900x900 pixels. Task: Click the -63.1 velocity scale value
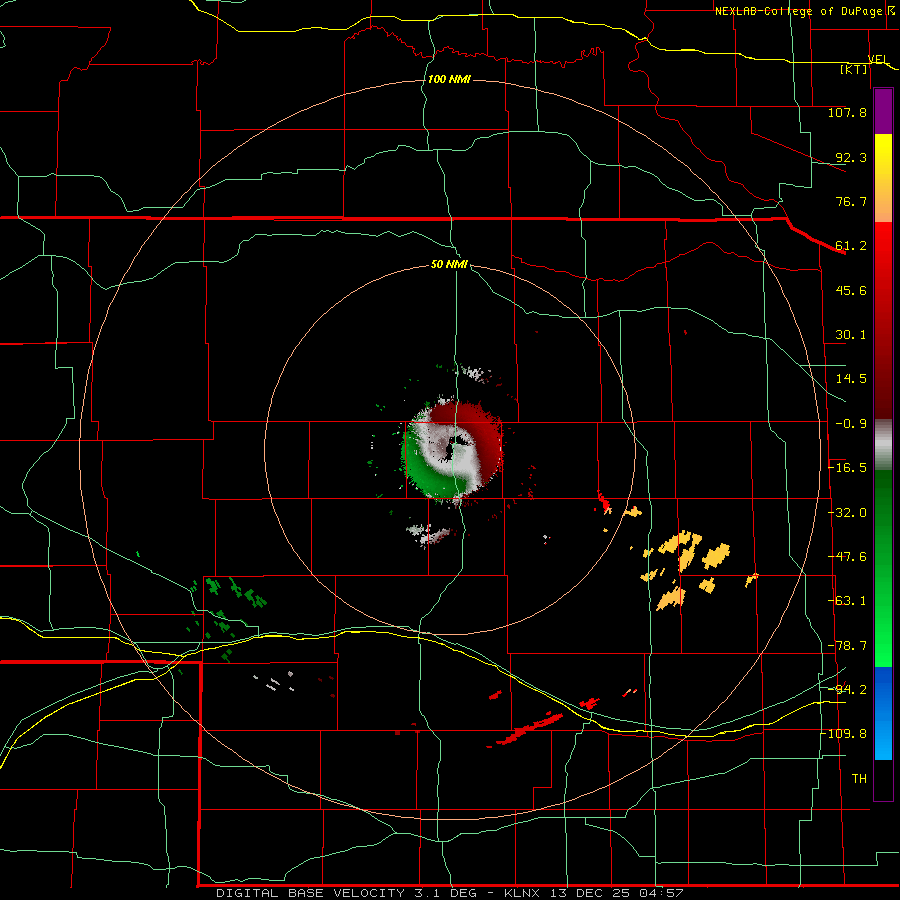[847, 601]
